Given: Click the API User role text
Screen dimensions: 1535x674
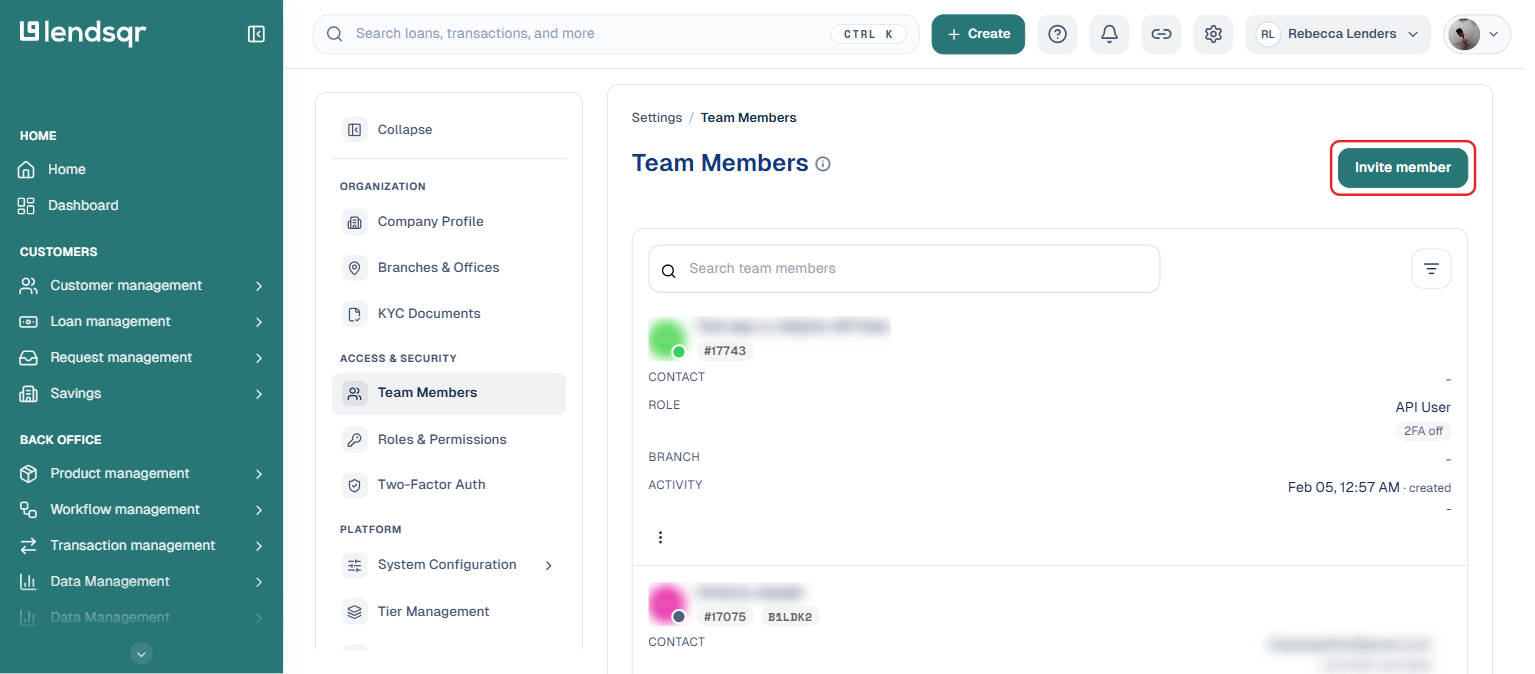Looking at the screenshot, I should click(x=1423, y=407).
